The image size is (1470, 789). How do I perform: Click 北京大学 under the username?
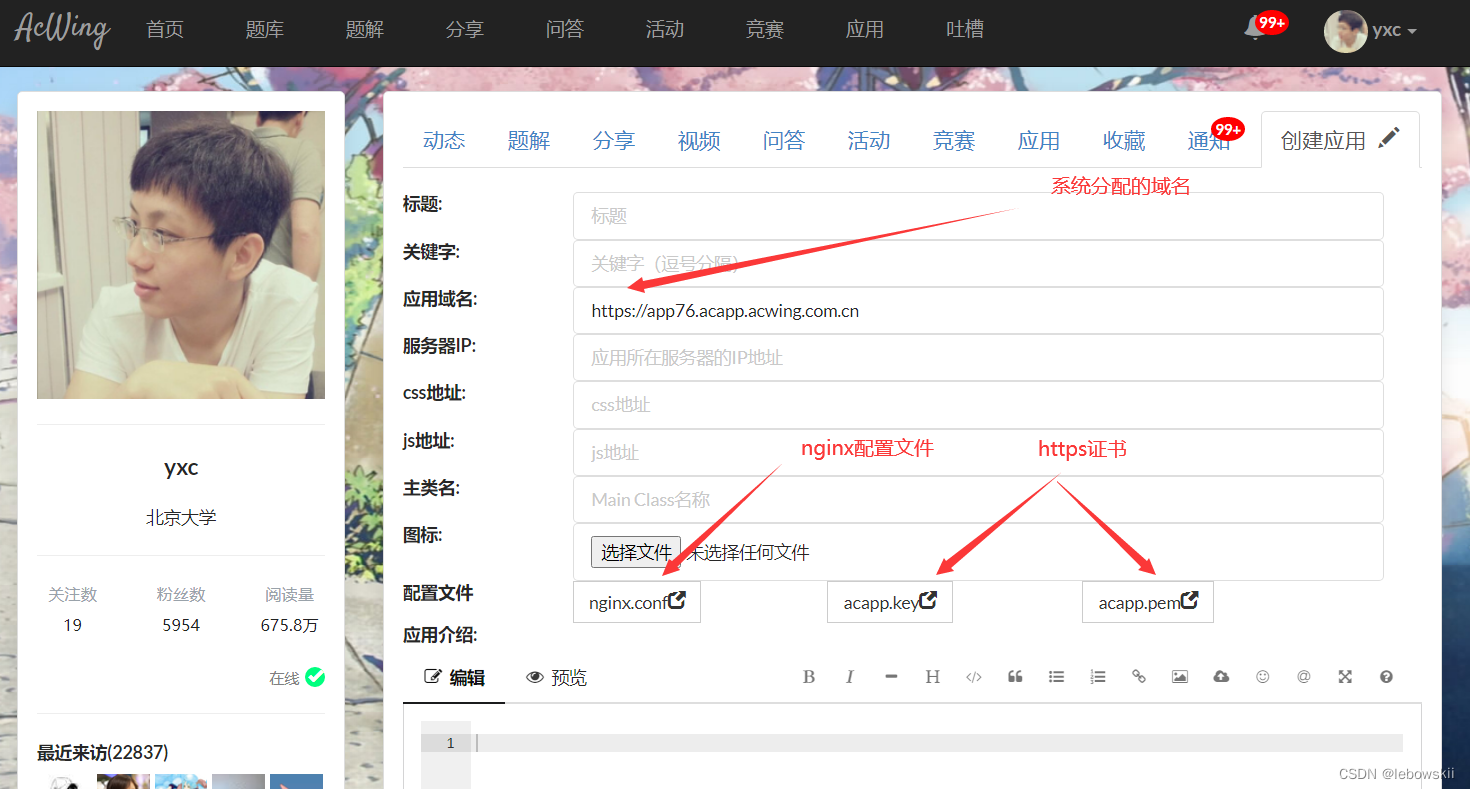181,518
